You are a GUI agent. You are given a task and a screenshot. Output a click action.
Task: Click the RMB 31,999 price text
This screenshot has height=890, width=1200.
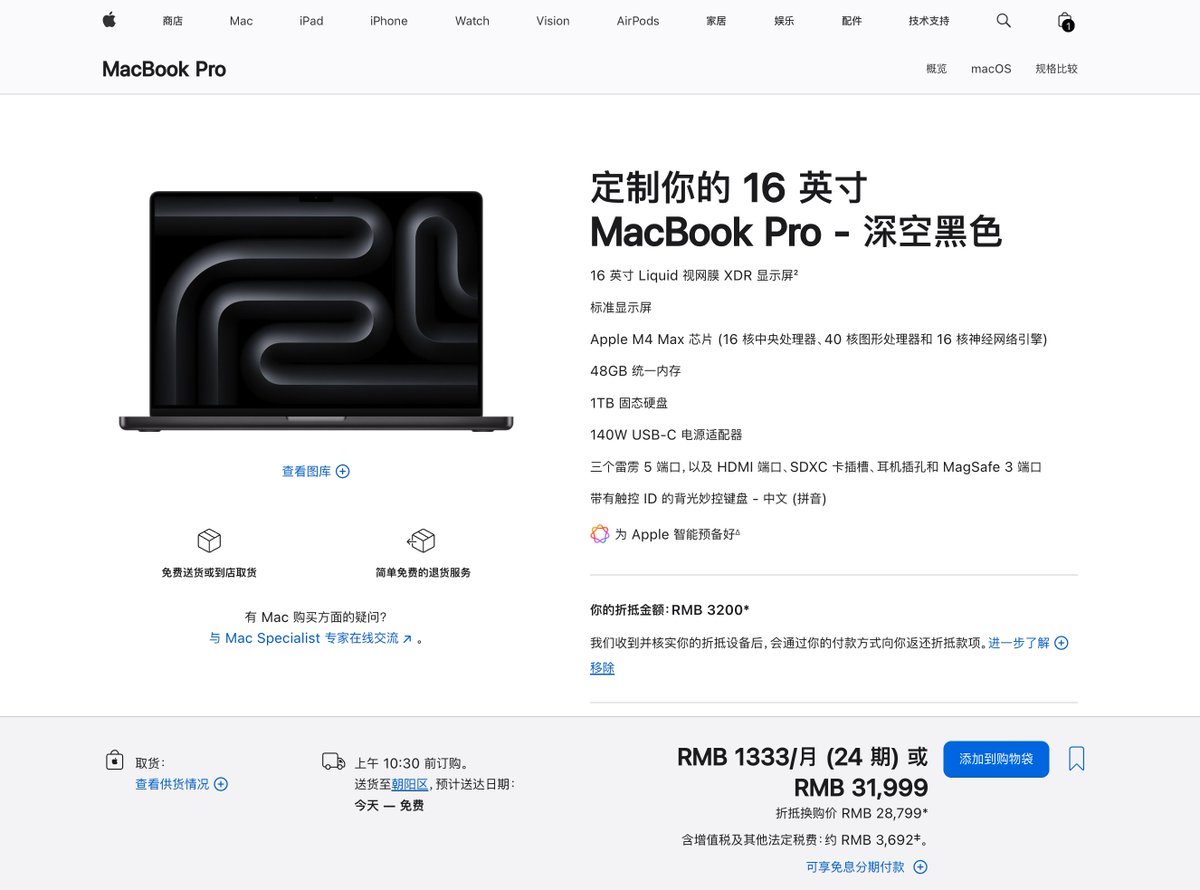tap(861, 788)
